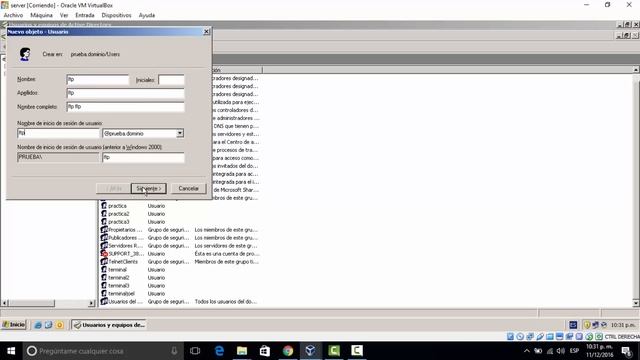Open the Máquina menu
Image resolution: width=640 pixels, height=360 pixels.
tap(42, 15)
